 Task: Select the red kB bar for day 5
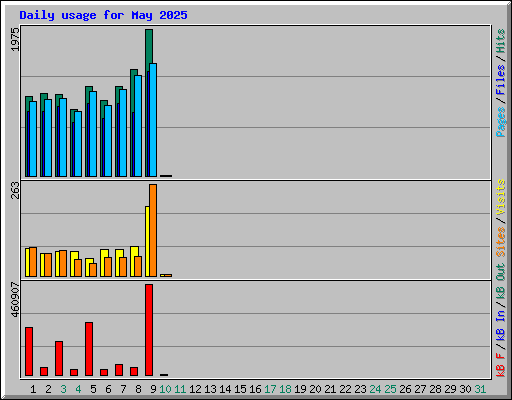[89, 349]
